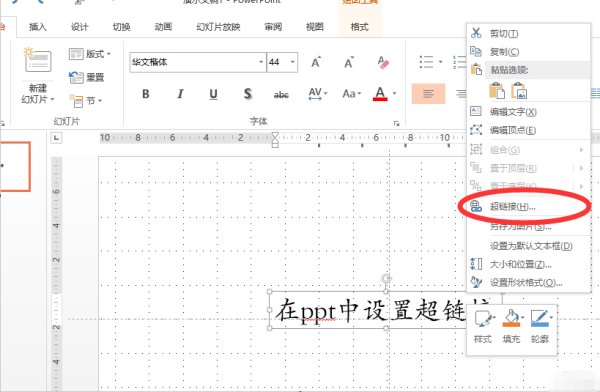Viewport: 600px width, 392px height.
Task: Open the Animations (动画) ribbon tab
Action: tap(163, 27)
